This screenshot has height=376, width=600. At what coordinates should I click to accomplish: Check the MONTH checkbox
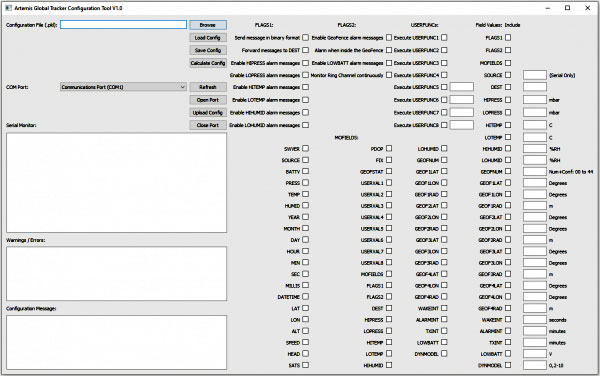(305, 228)
